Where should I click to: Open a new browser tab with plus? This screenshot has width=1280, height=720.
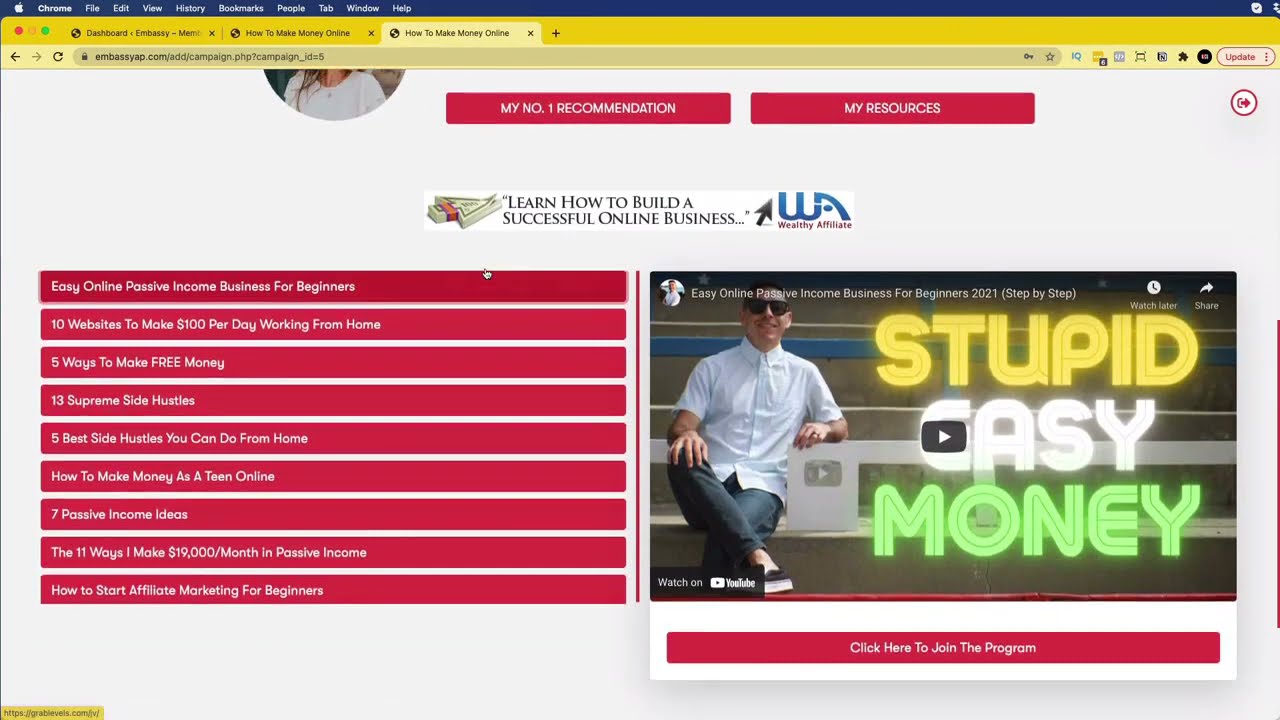556,33
